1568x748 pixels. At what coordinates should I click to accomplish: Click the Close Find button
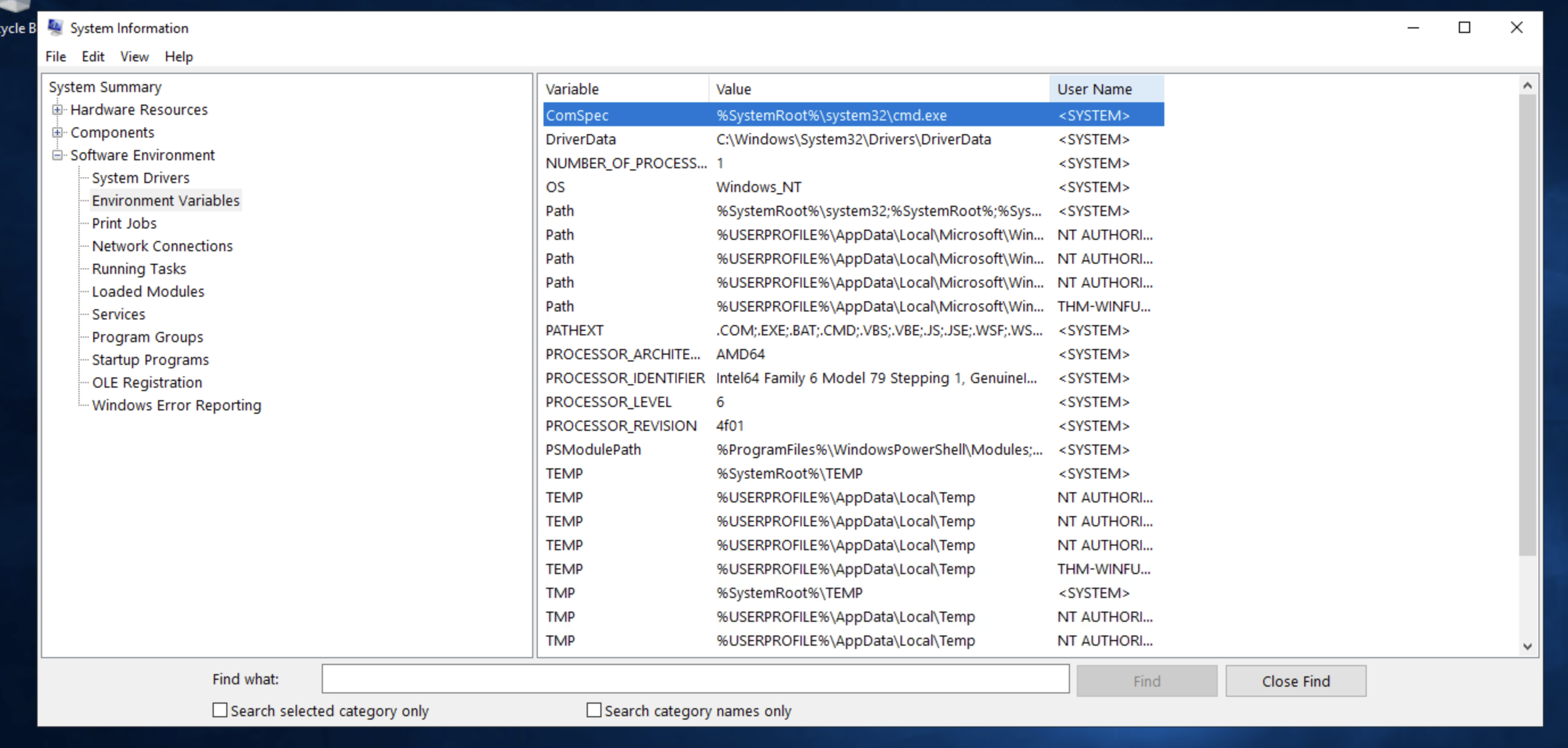(x=1295, y=681)
